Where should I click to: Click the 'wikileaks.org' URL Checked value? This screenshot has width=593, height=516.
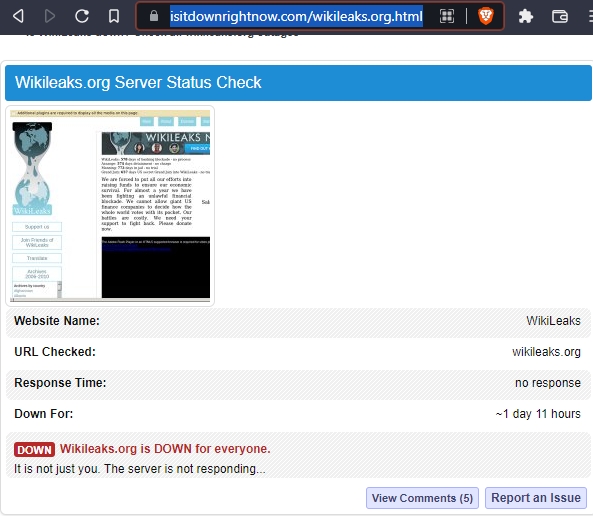pyautogui.click(x=546, y=352)
